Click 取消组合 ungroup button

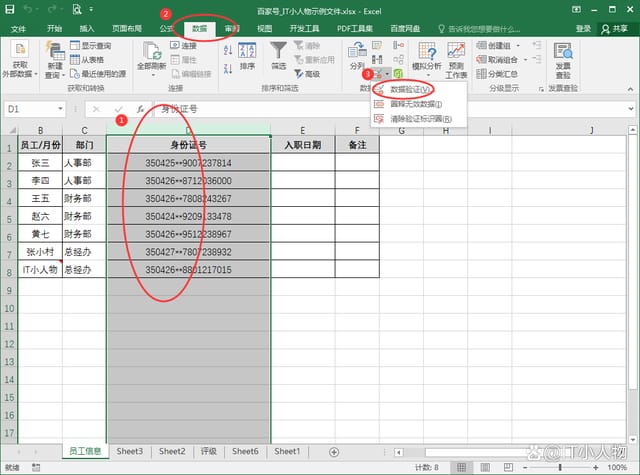497,60
